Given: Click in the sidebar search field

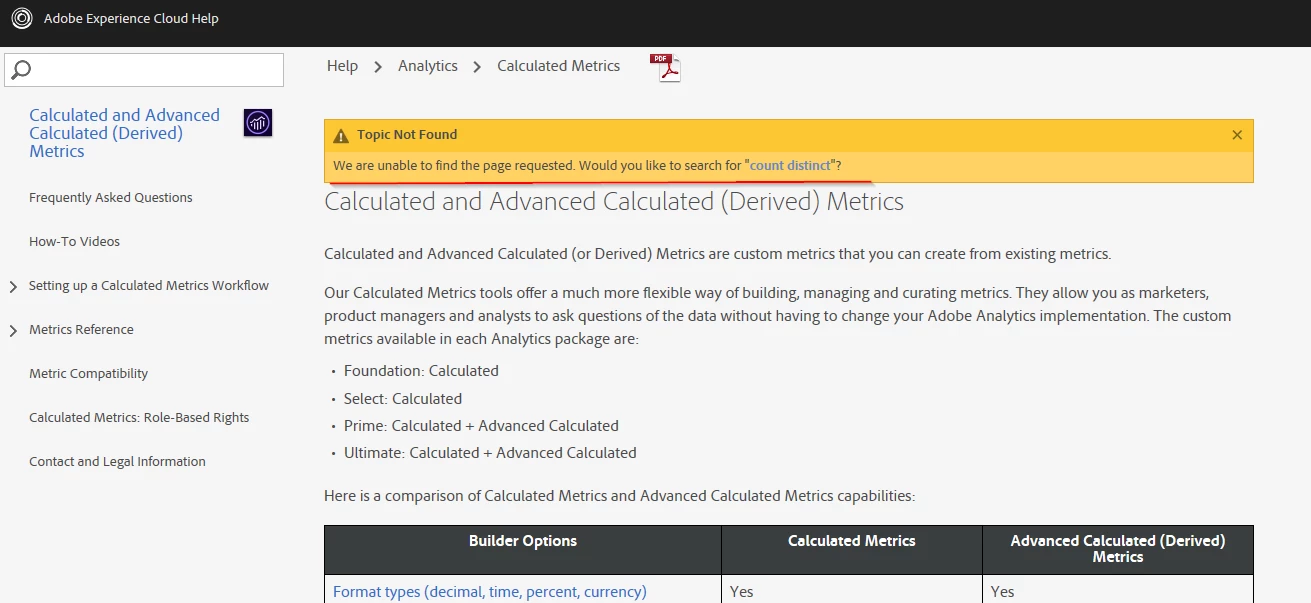Looking at the screenshot, I should click(x=144, y=70).
